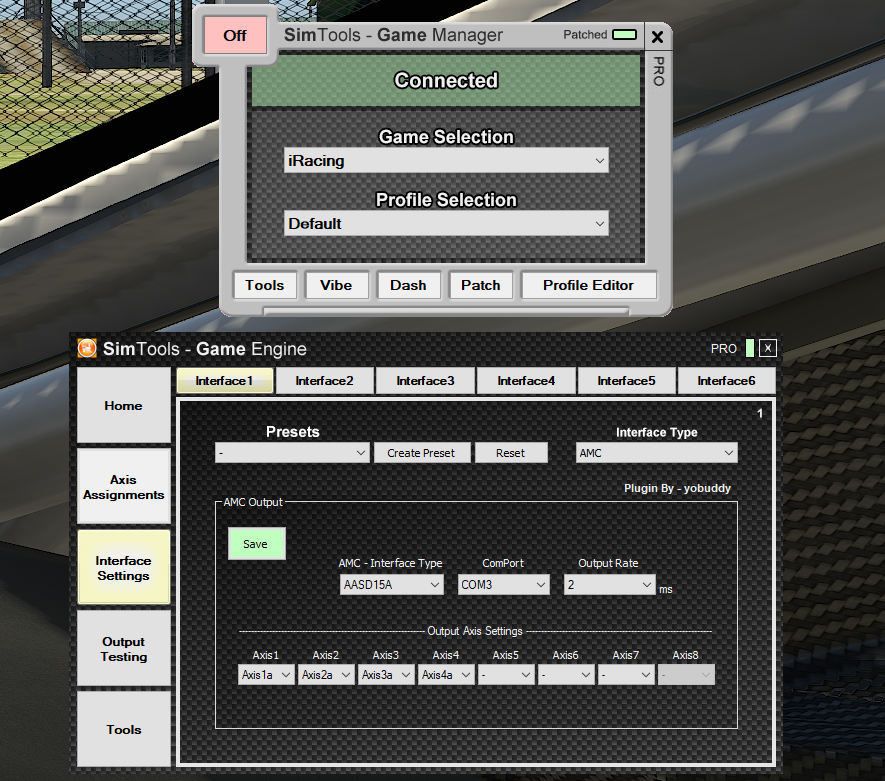The image size is (885, 781).
Task: Click the 'Plugin By - yobuddy' text
Action: click(x=677, y=488)
